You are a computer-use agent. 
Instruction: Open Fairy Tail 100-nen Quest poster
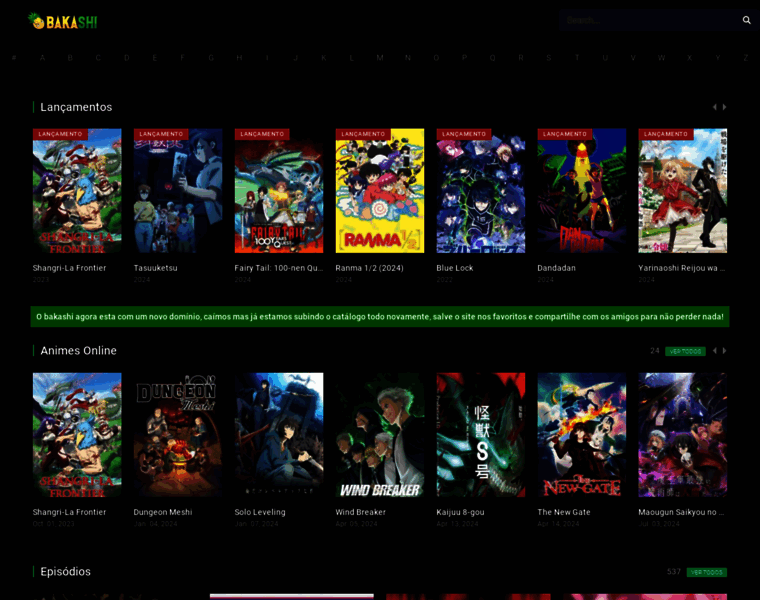[279, 190]
